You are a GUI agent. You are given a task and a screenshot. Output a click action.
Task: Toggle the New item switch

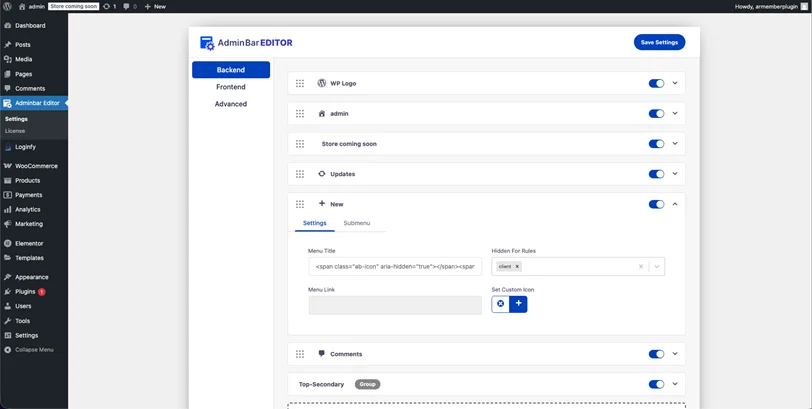(x=656, y=204)
